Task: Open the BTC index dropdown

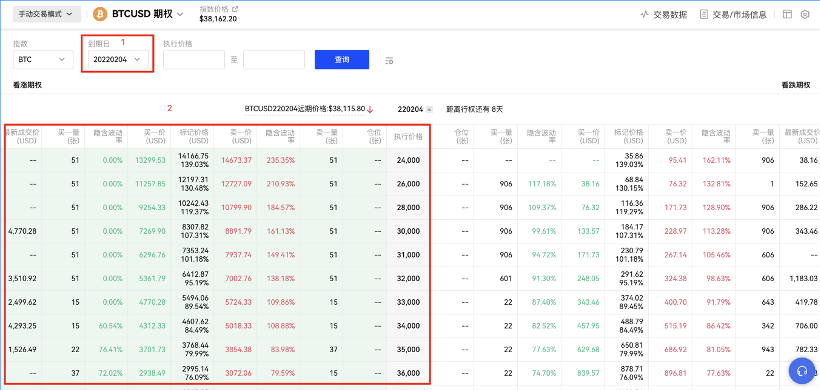Action: [43, 60]
